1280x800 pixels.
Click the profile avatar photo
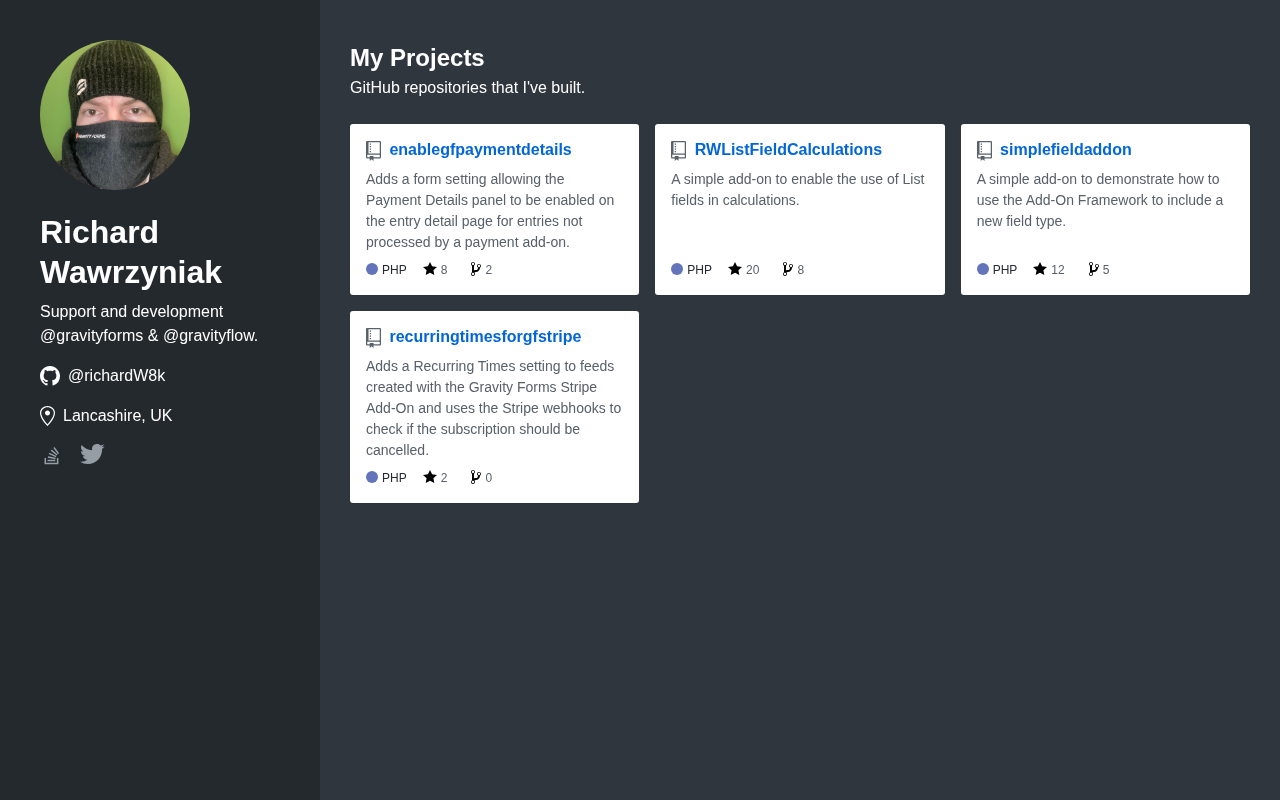pos(115,115)
